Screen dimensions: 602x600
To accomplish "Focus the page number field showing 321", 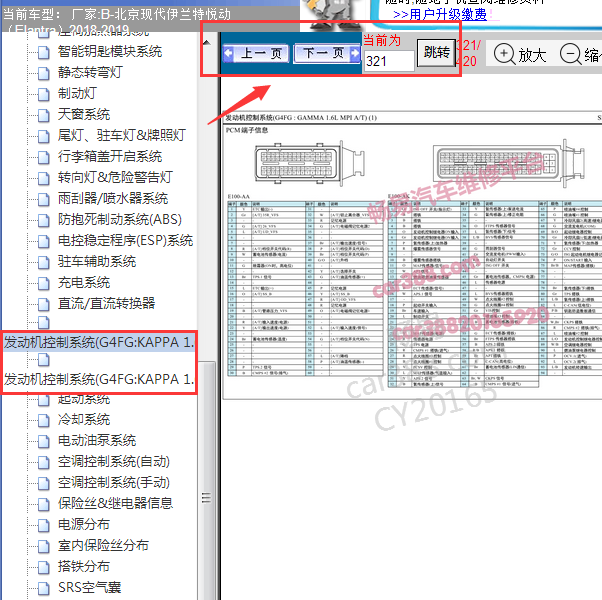I will point(389,61).
